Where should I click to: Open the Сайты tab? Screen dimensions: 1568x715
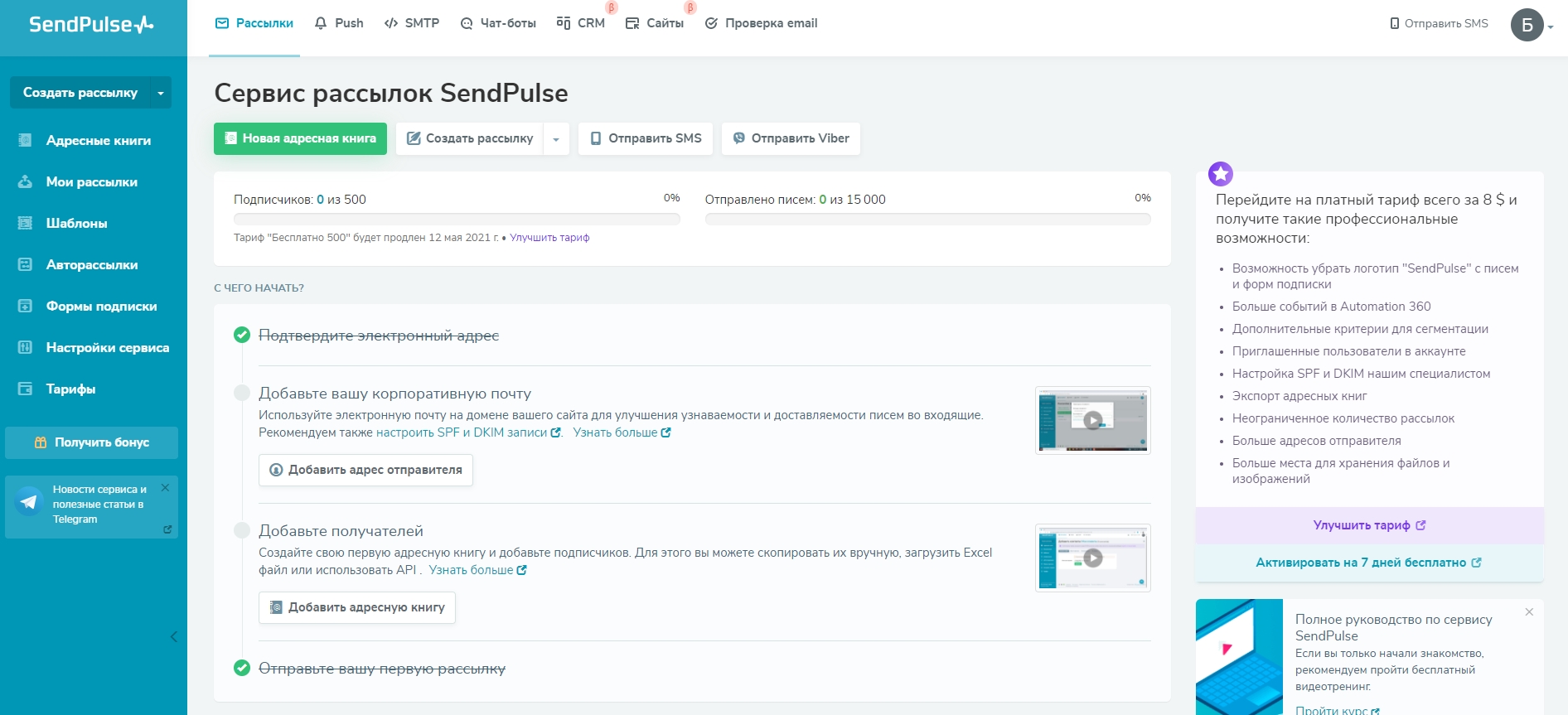pos(655,23)
